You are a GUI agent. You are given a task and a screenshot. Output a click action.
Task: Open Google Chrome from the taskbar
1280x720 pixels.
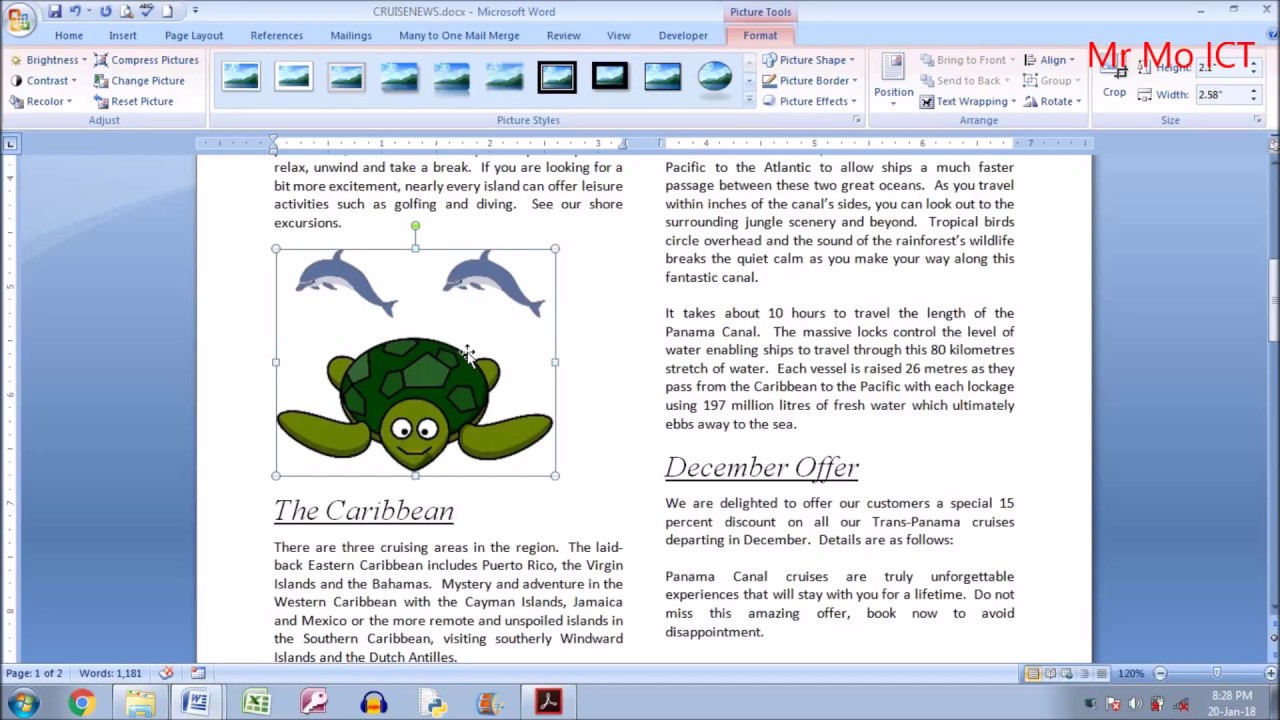[x=82, y=703]
